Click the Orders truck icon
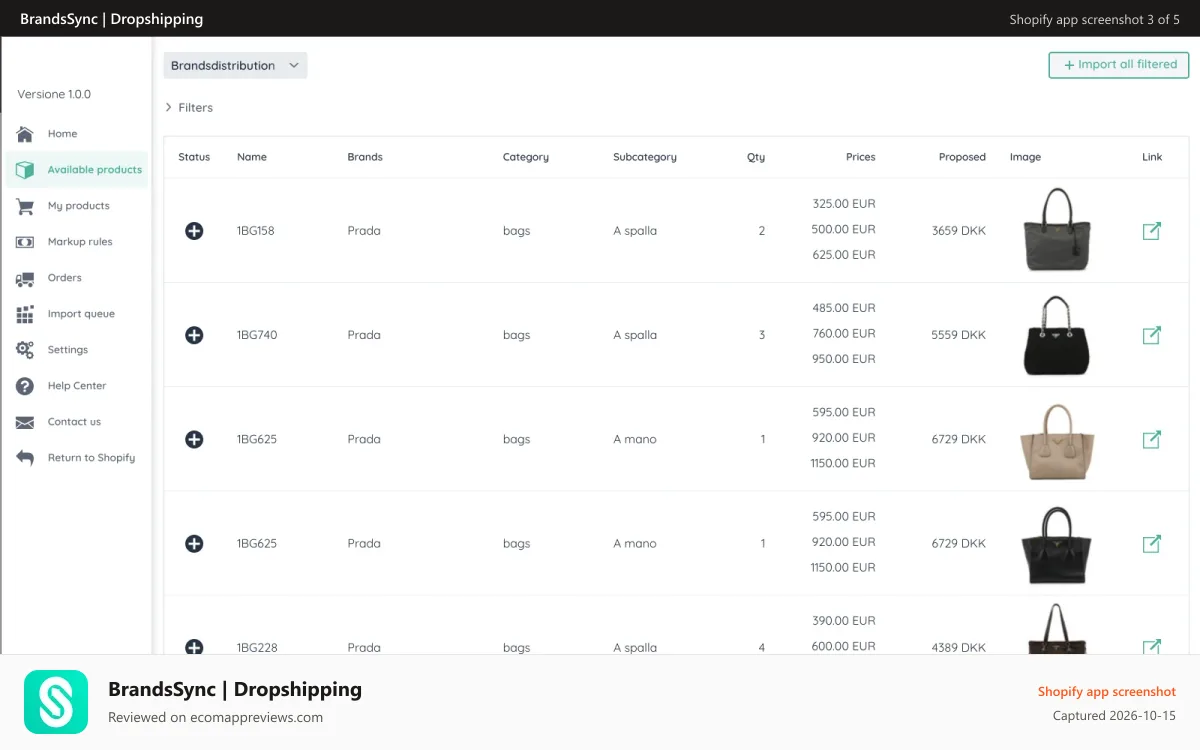1200x750 pixels. (25, 278)
